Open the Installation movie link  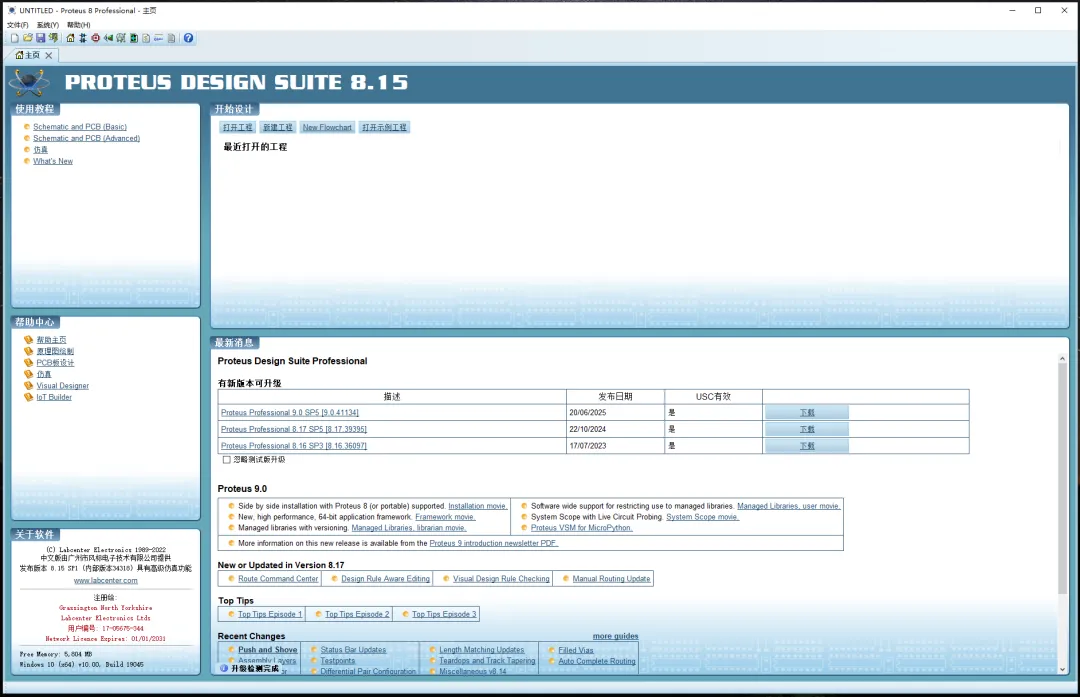point(478,506)
